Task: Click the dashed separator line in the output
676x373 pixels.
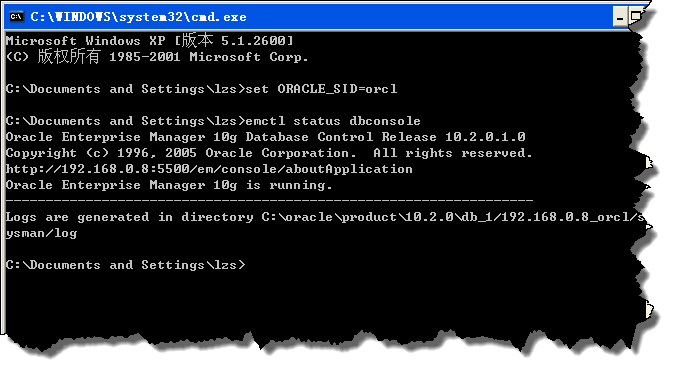Action: point(269,201)
